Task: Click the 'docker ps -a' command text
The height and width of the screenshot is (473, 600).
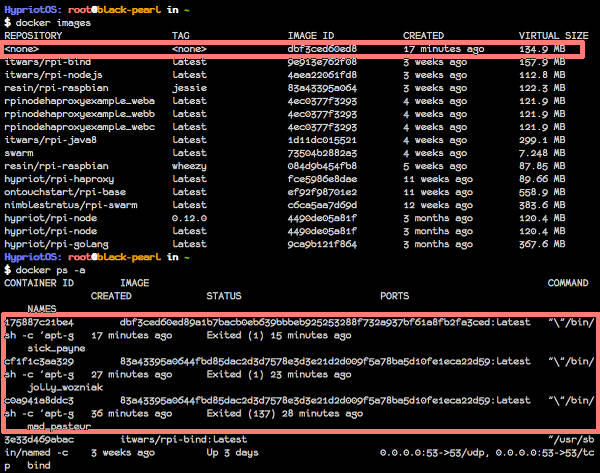Action: coord(51,270)
